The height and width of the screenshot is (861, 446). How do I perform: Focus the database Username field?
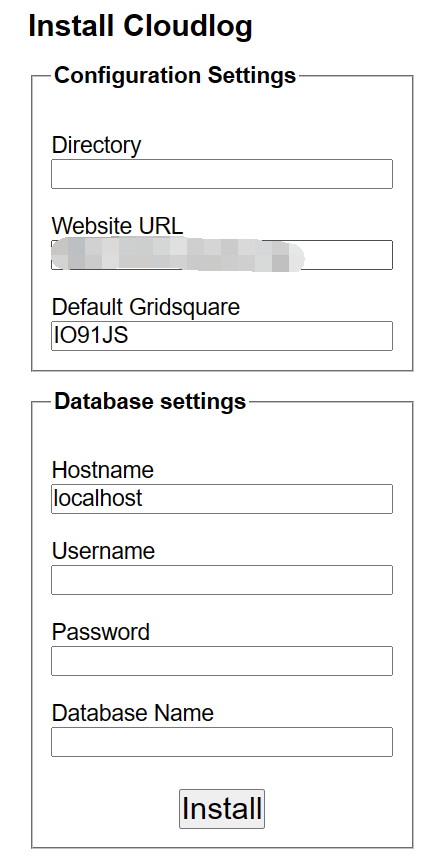pyautogui.click(x=222, y=580)
